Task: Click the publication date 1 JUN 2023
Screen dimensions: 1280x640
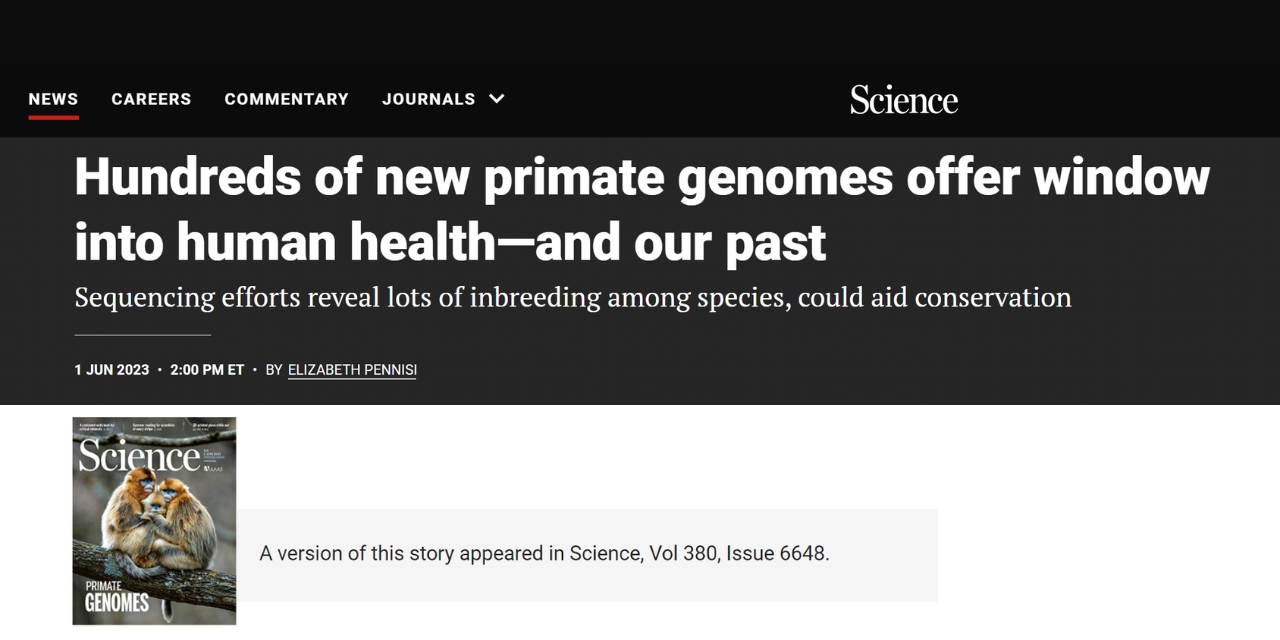Action: tap(111, 370)
